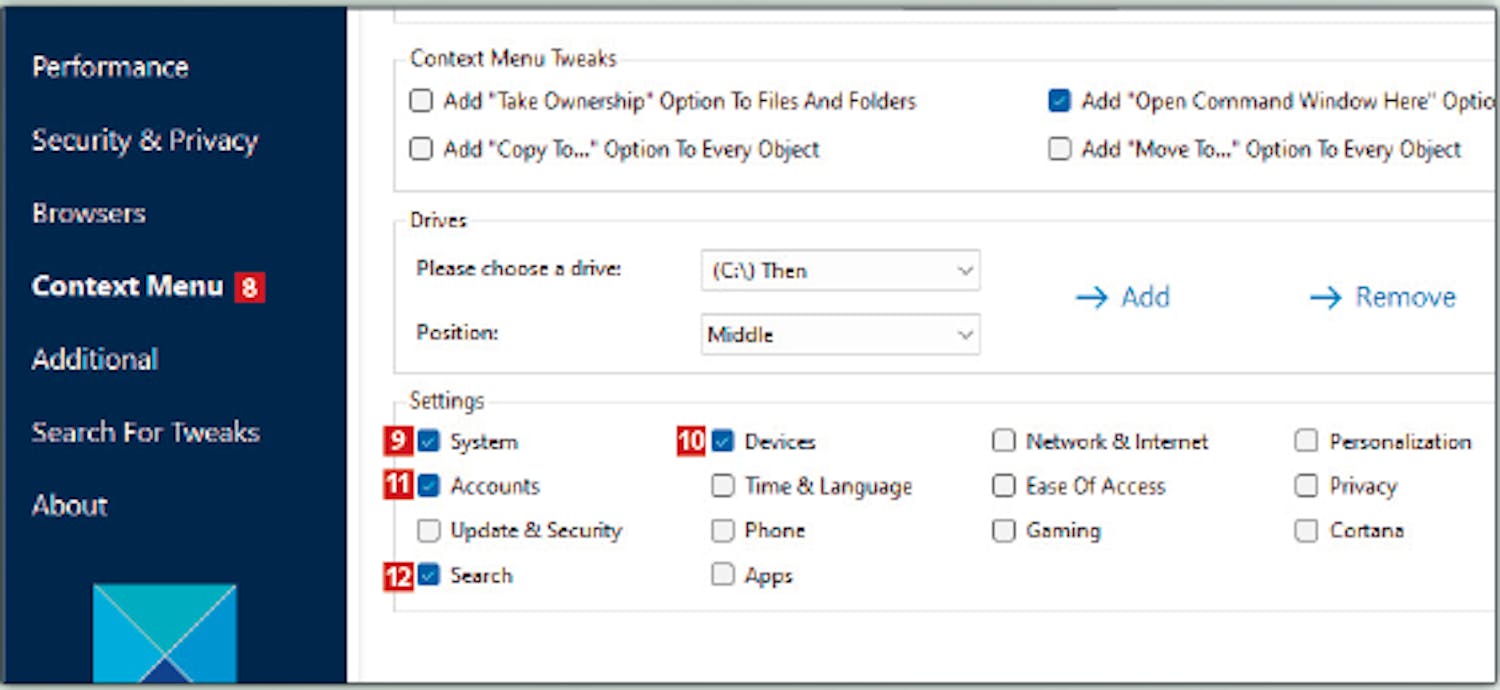Viewport: 1500px width, 690px height.
Task: Click the Add button with arrow
Action: tap(1122, 297)
